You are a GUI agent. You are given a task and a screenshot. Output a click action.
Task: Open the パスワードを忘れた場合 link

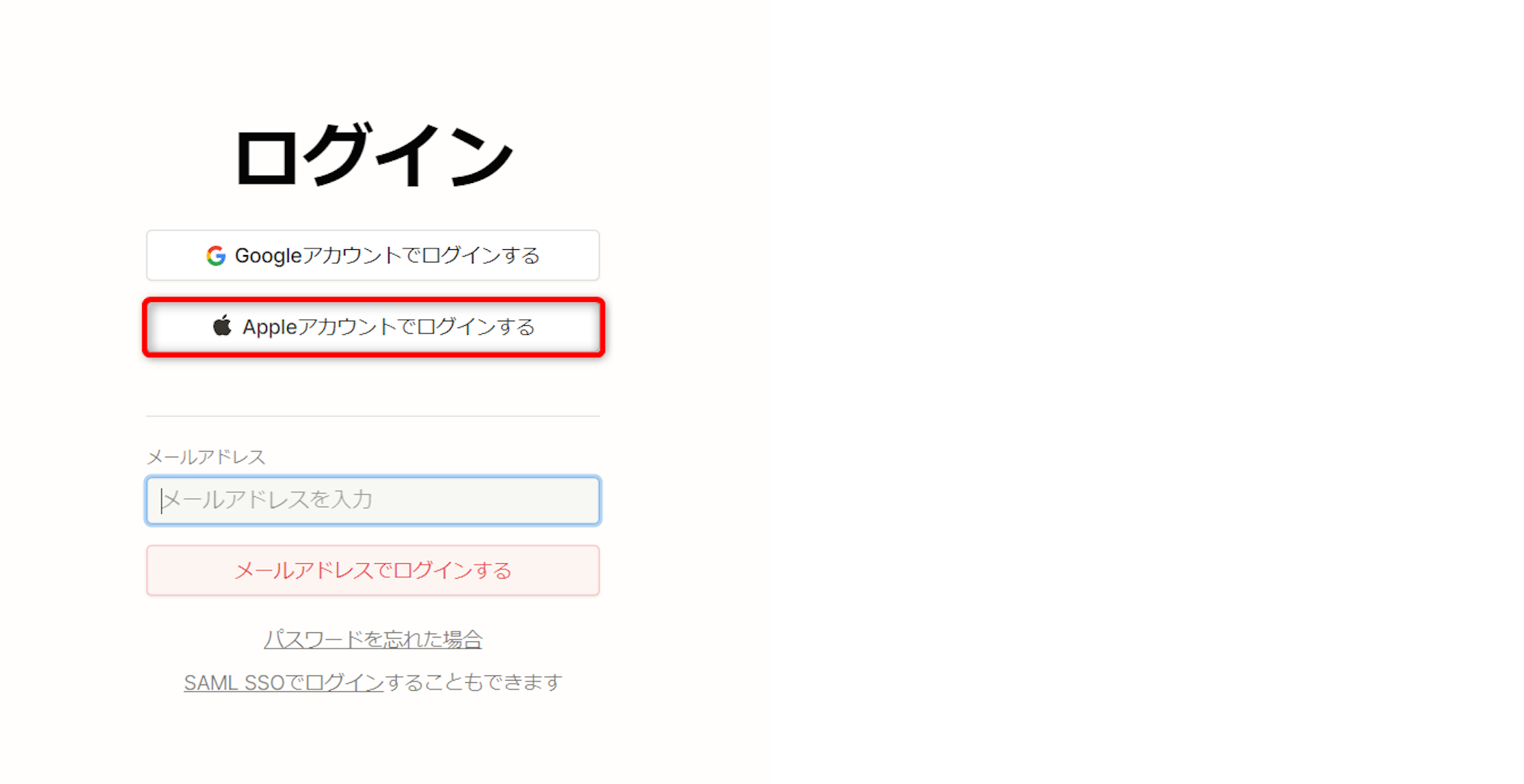coord(373,639)
